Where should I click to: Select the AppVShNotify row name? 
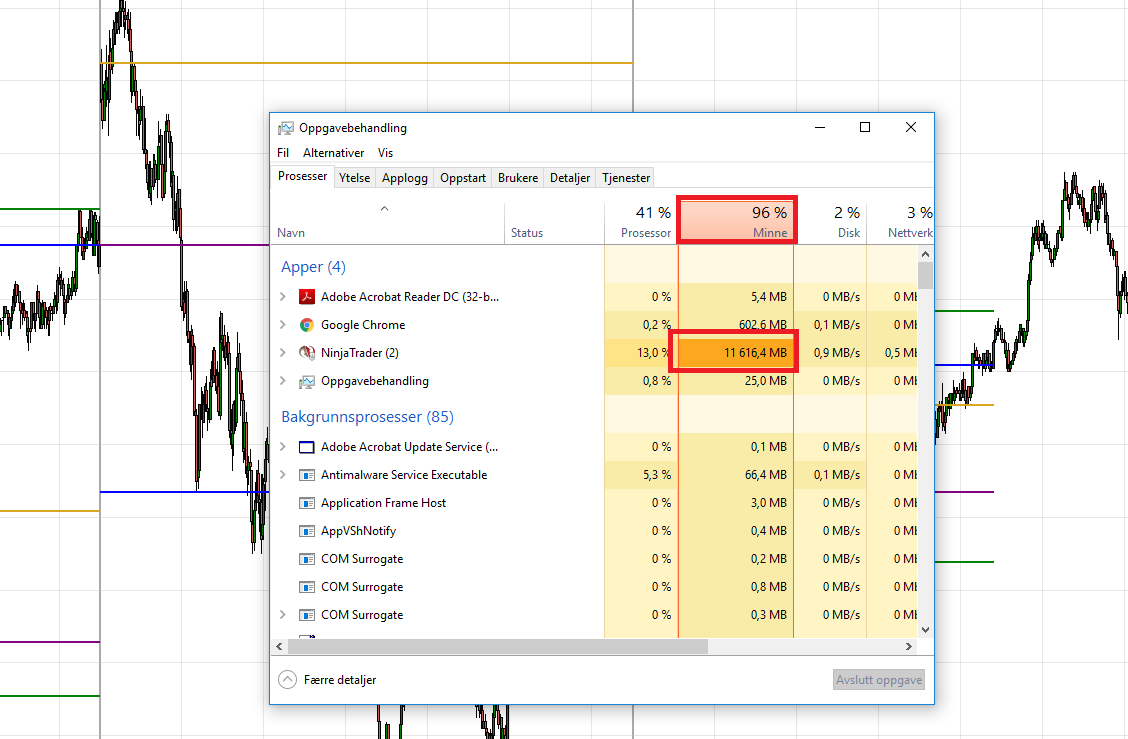[358, 531]
